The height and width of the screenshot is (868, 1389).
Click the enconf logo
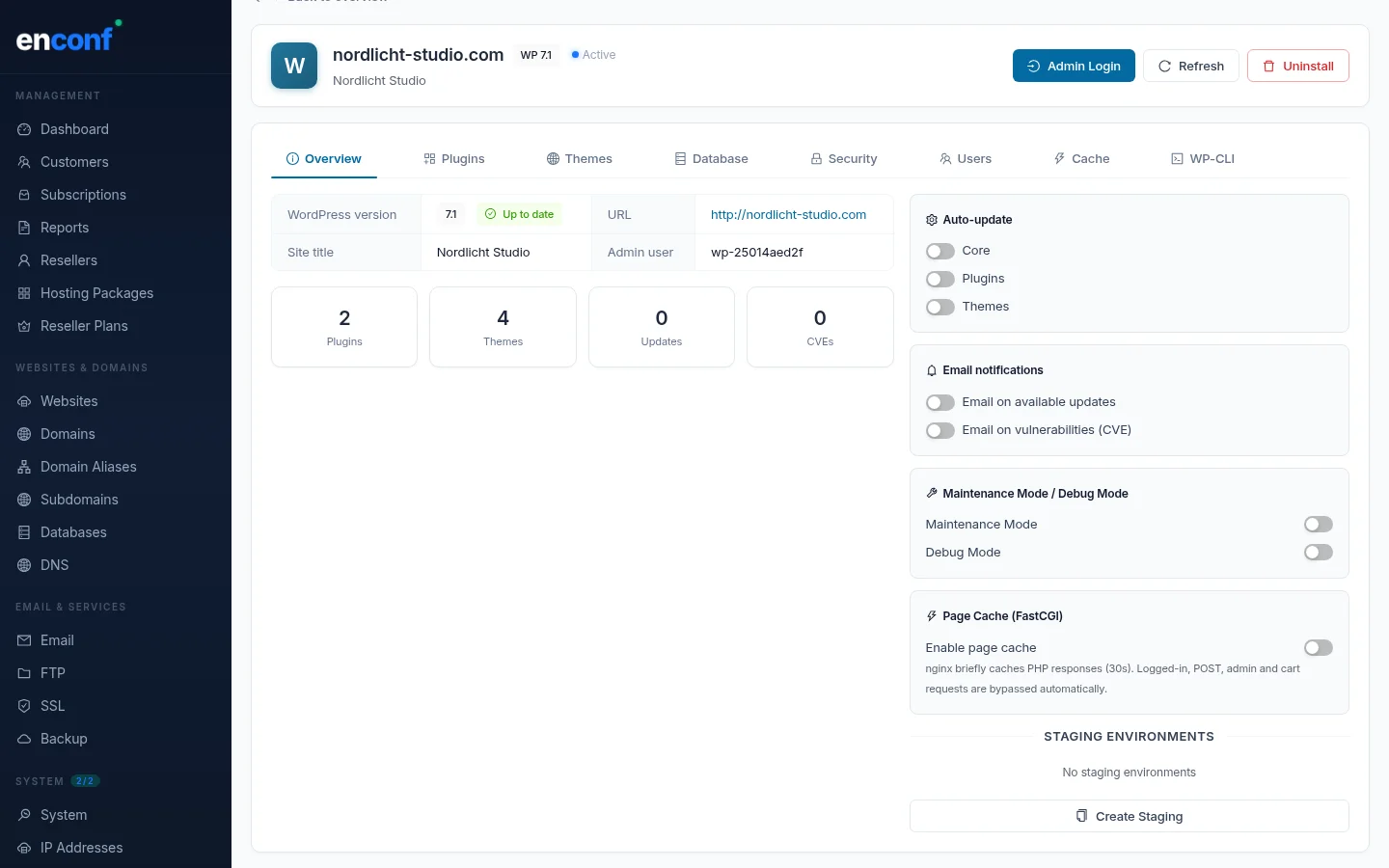click(68, 38)
